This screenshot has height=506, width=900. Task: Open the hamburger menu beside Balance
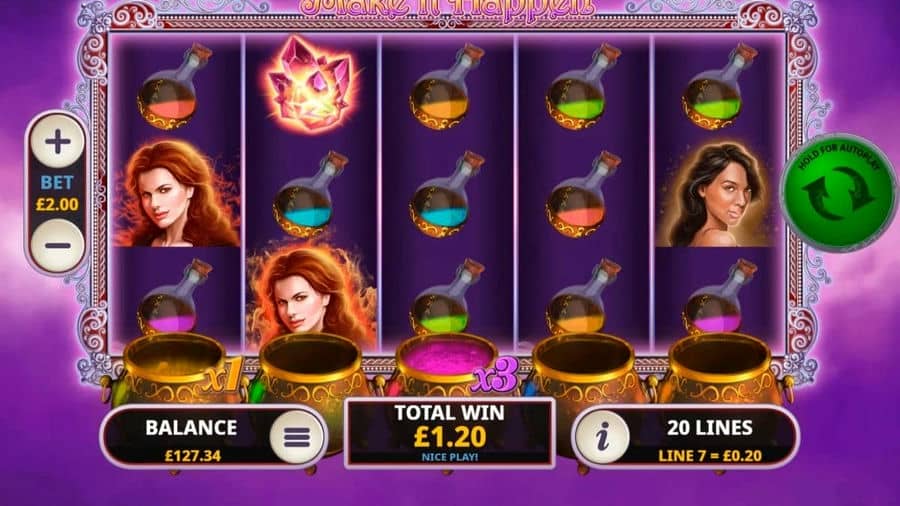tap(296, 437)
